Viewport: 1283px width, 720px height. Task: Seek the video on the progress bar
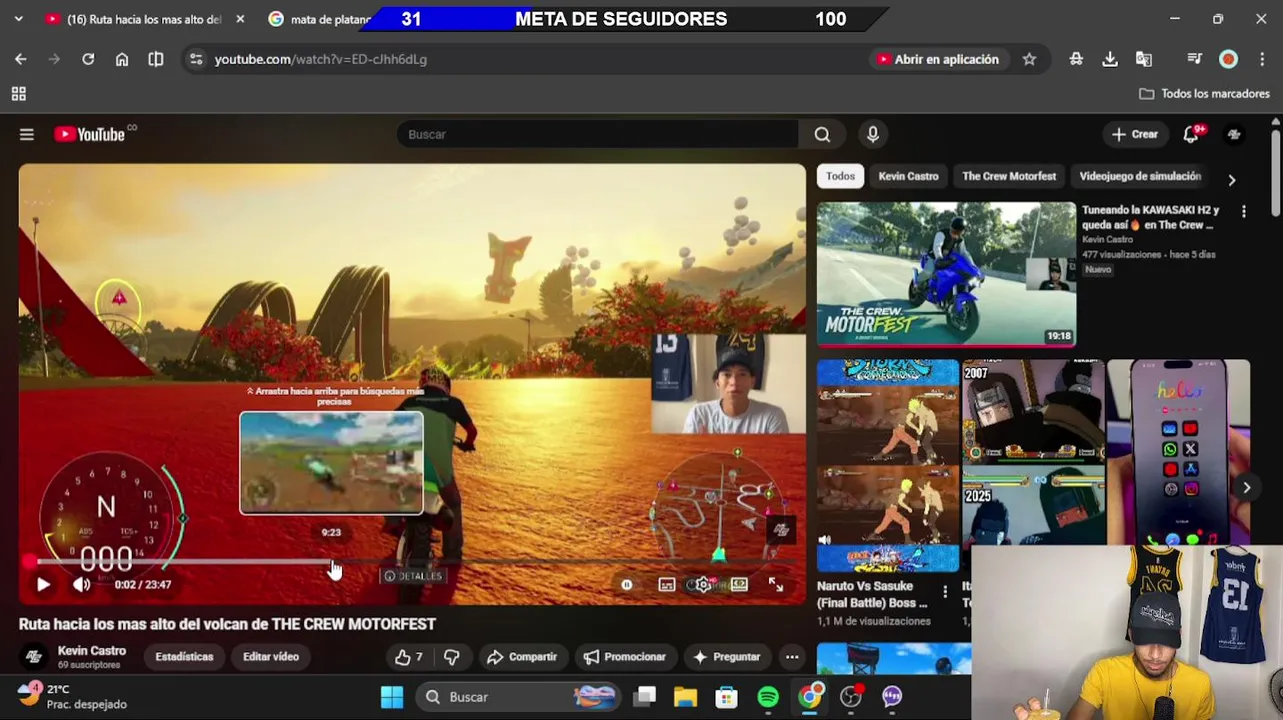[411, 562]
